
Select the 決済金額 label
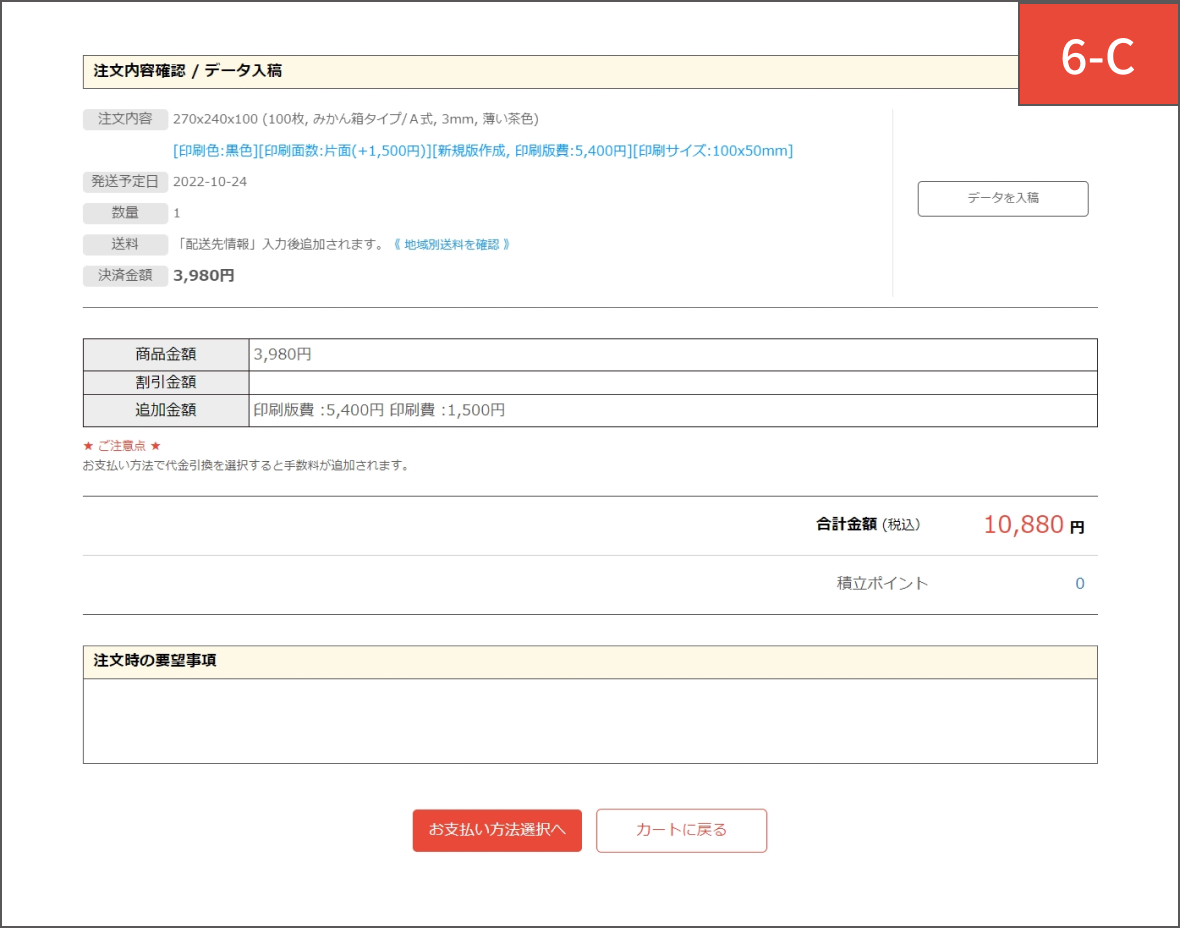125,275
